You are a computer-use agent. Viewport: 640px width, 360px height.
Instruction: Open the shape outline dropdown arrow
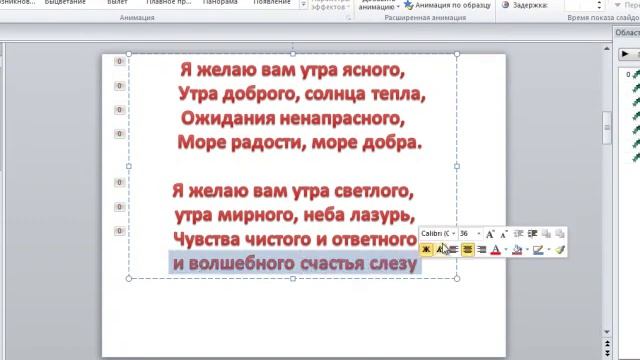548,249
